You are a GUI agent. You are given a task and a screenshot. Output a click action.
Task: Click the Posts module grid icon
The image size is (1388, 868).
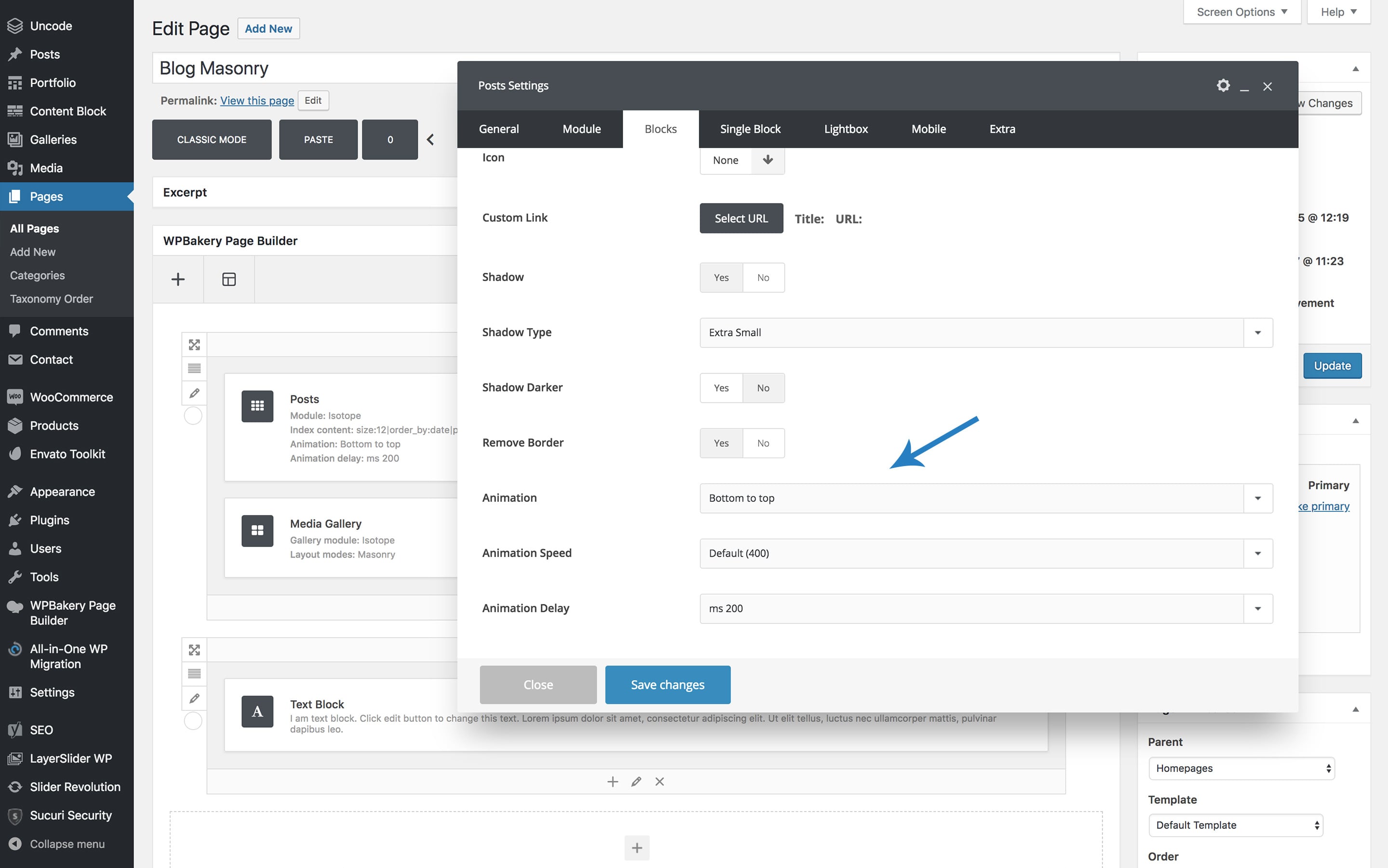(x=257, y=406)
